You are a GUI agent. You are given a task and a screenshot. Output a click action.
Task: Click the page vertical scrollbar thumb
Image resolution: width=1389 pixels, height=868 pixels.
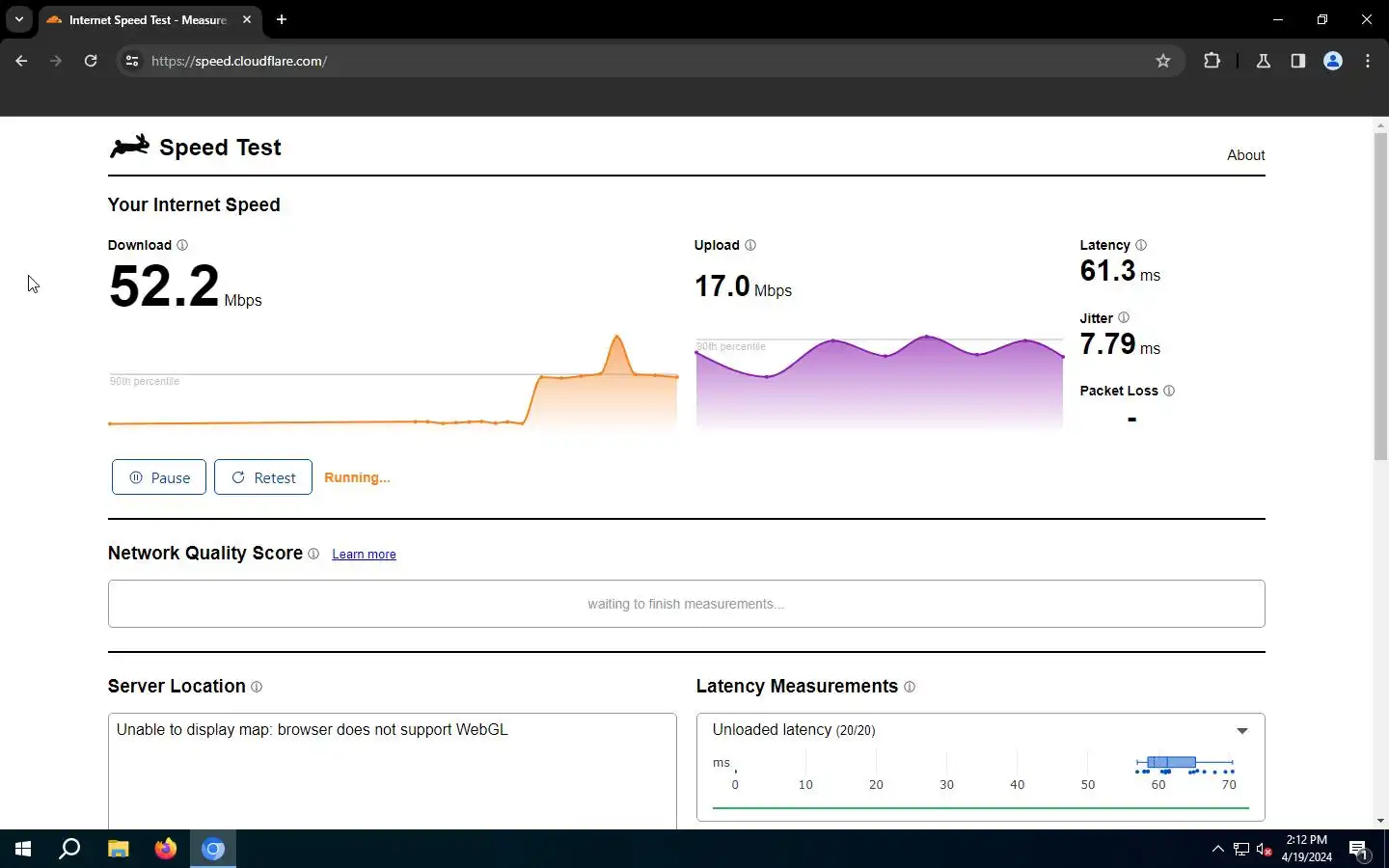[x=1380, y=297]
